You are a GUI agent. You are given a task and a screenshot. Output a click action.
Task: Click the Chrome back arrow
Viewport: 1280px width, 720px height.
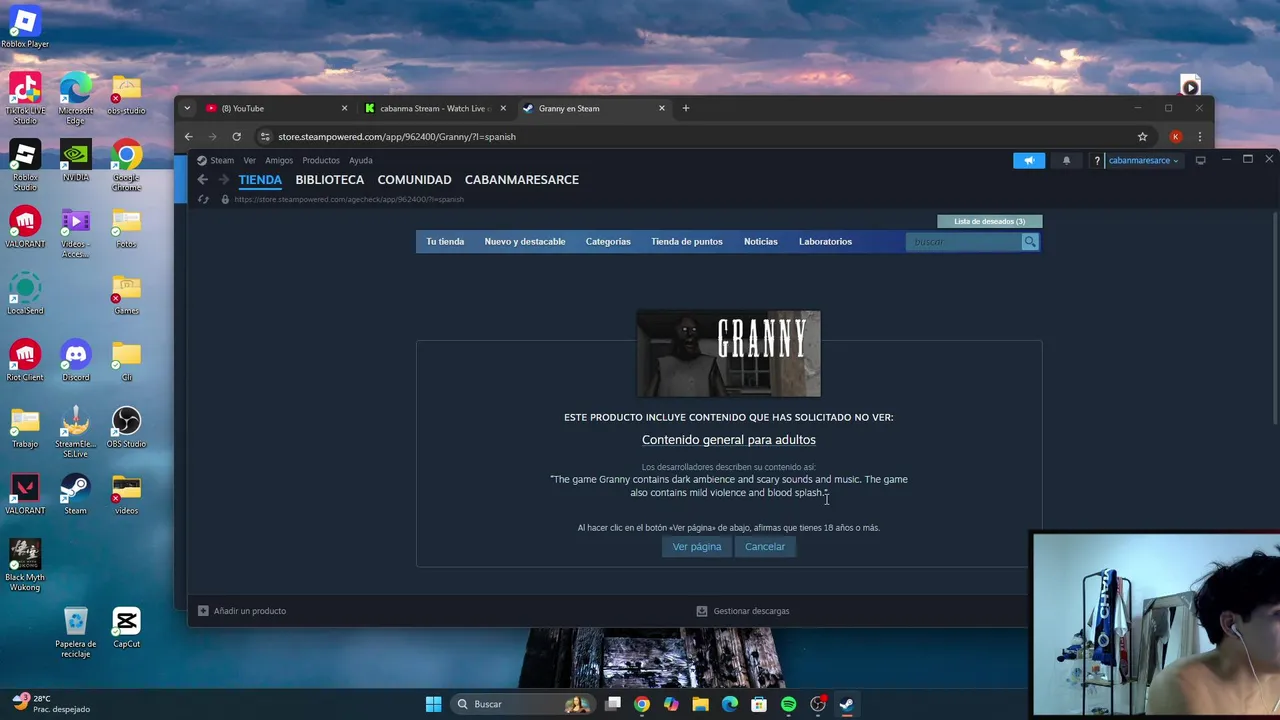coord(188,136)
